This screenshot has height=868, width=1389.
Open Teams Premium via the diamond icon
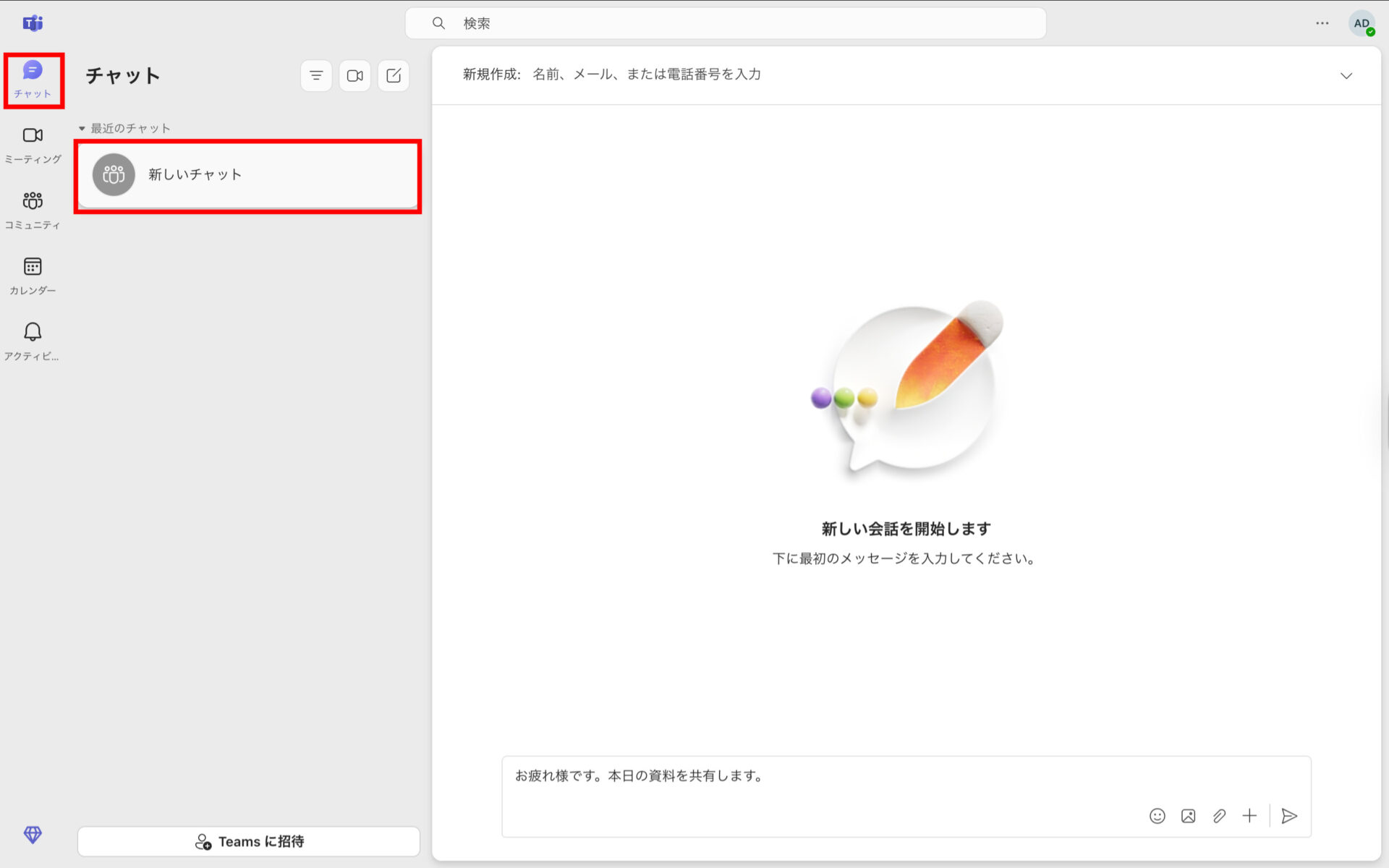[x=33, y=835]
